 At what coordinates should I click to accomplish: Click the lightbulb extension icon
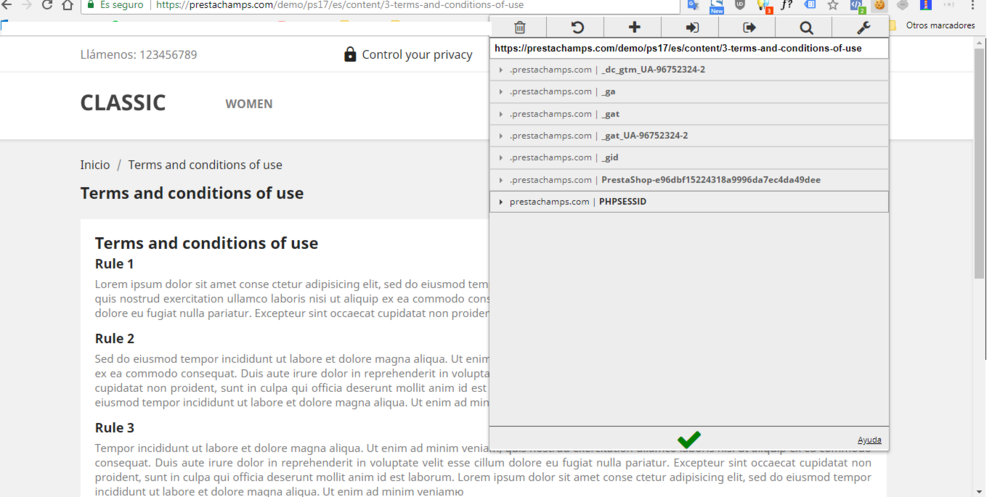pos(763,6)
